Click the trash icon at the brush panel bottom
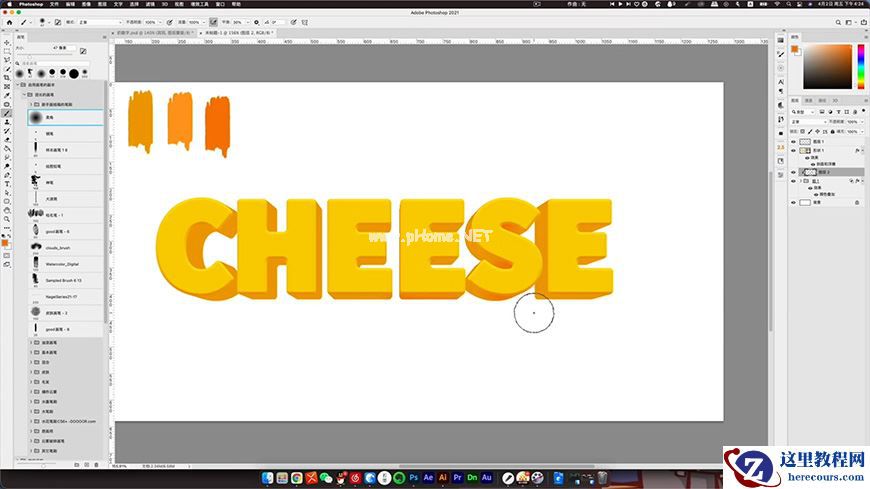The height and width of the screenshot is (489, 870). pos(97,465)
